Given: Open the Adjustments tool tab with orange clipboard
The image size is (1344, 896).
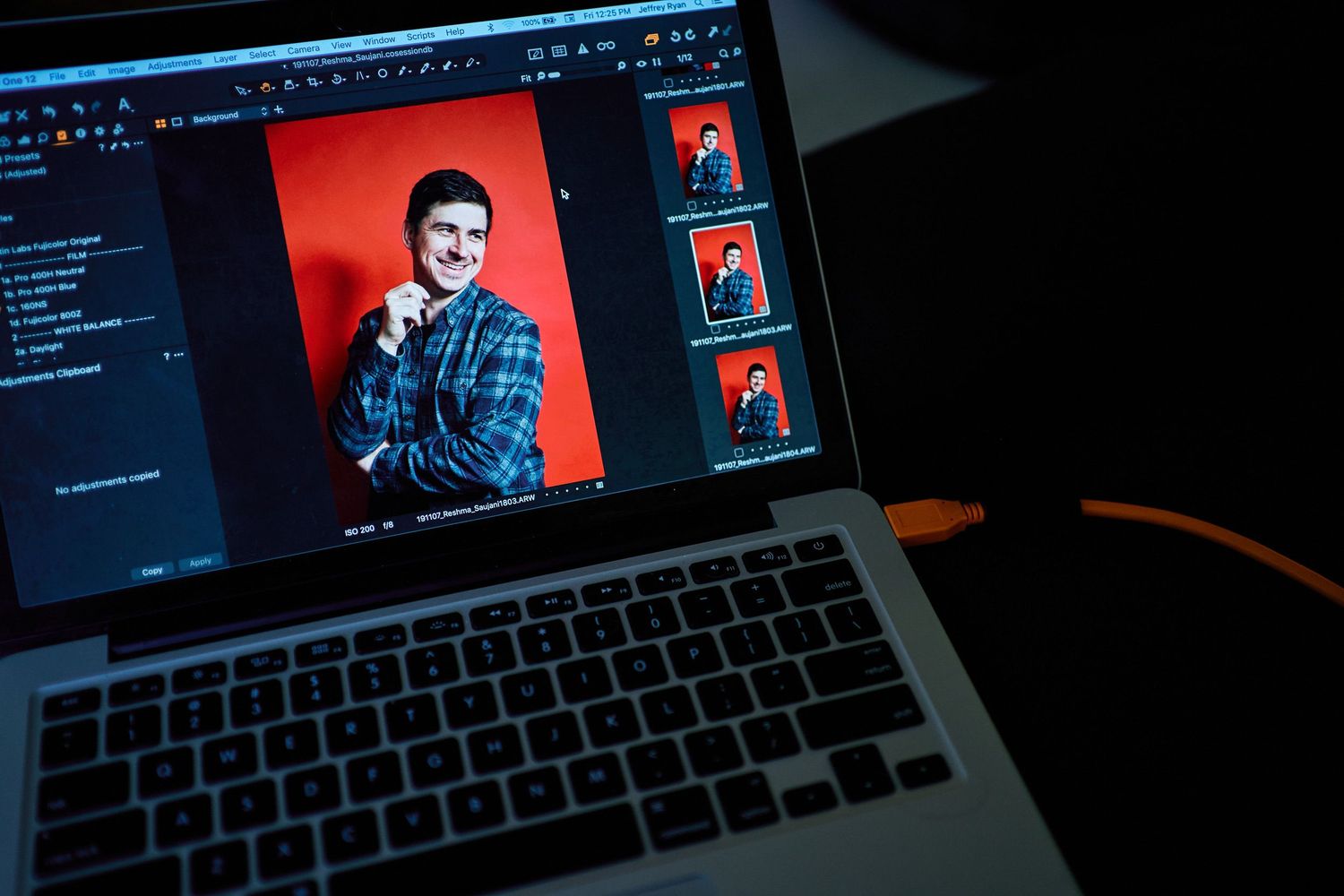Looking at the screenshot, I should (62, 135).
